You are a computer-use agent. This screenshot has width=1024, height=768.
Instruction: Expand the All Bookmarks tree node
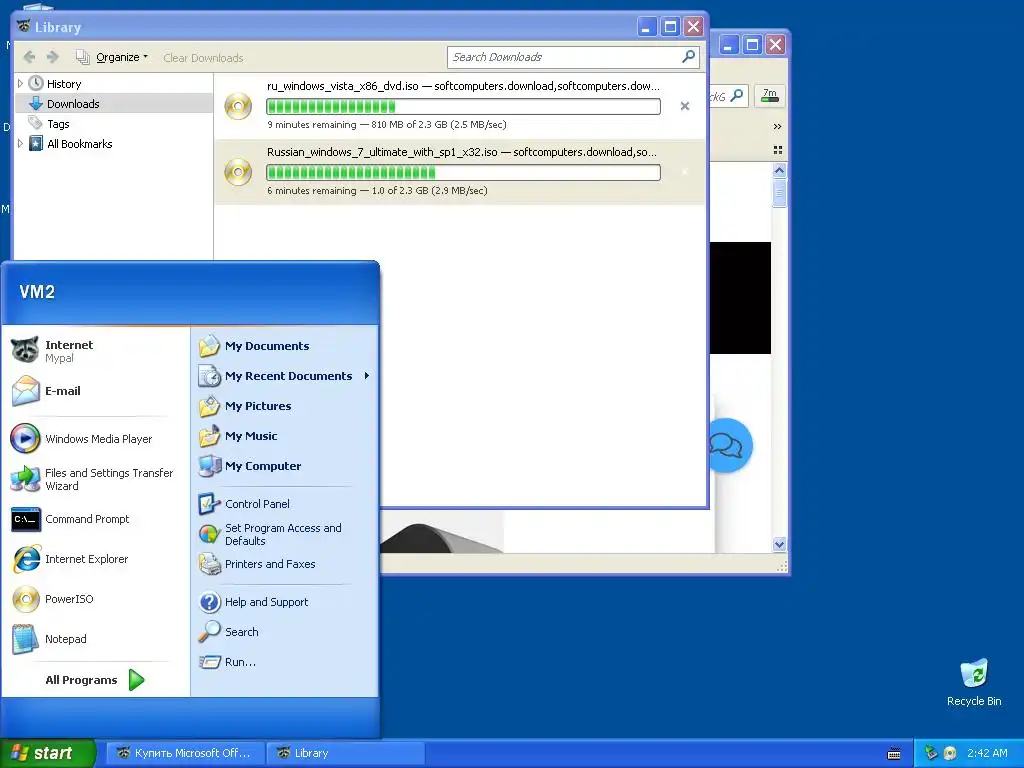[20, 144]
